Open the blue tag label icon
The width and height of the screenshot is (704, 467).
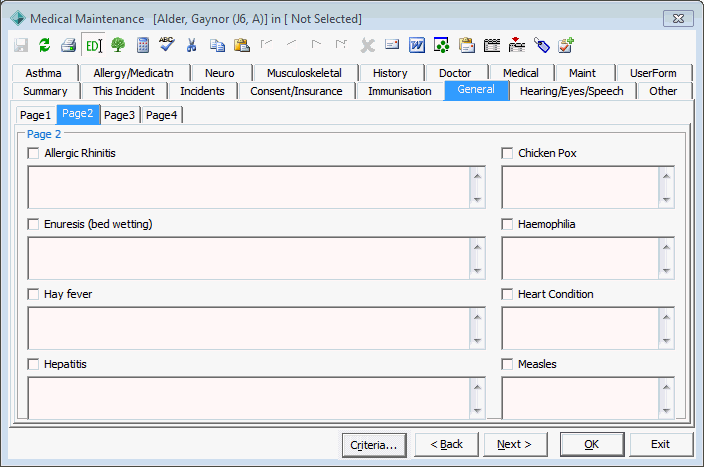click(x=542, y=45)
